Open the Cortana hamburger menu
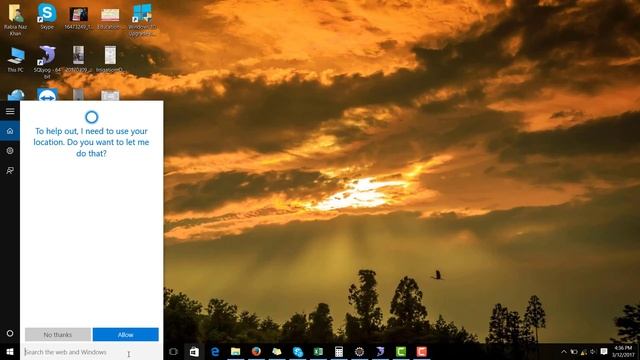Viewport: 640px width, 360px height. pyautogui.click(x=10, y=111)
